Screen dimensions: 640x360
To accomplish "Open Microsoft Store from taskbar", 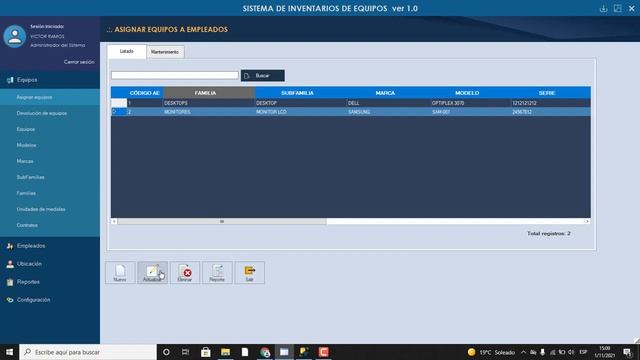I will click(x=206, y=352).
